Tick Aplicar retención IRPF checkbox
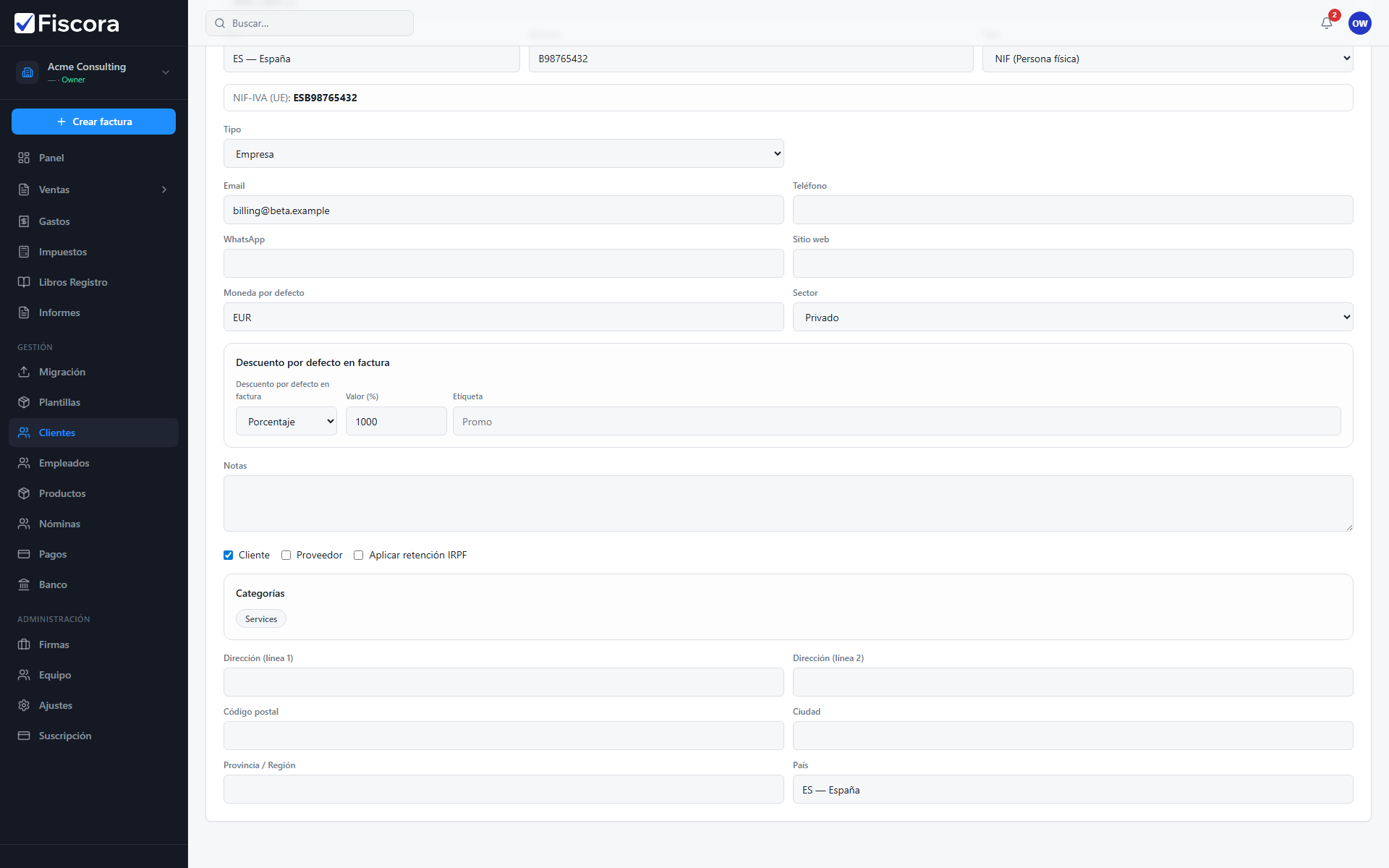Screen dimensions: 1389x868 (359, 556)
